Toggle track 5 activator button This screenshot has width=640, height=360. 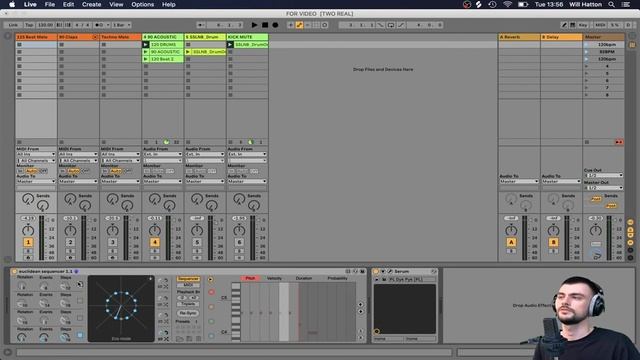click(x=197, y=242)
